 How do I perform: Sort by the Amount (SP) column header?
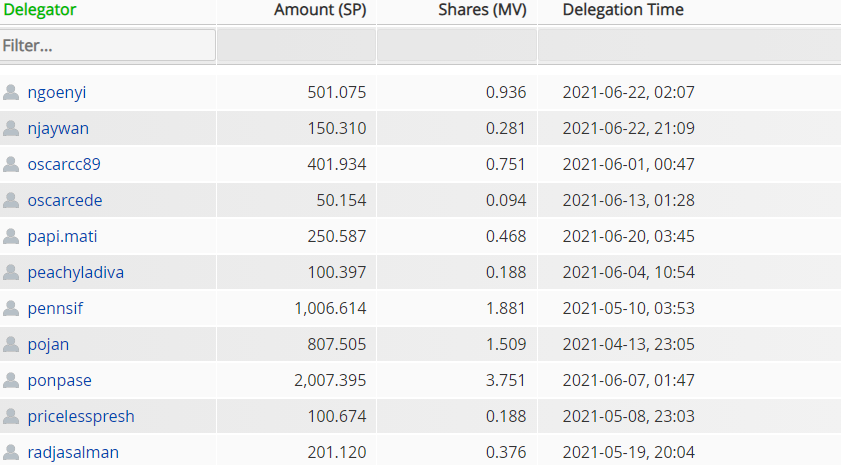tap(320, 10)
